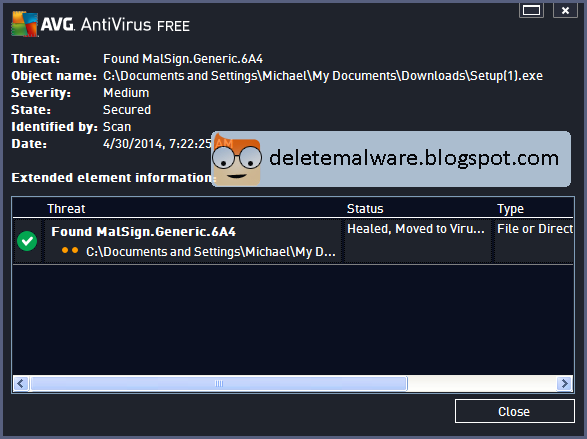Close the window with the X button

(x=565, y=10)
